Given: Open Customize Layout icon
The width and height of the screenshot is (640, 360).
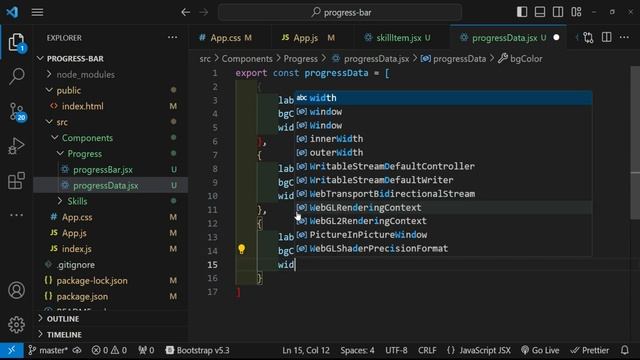Looking at the screenshot, I should pos(576,12).
